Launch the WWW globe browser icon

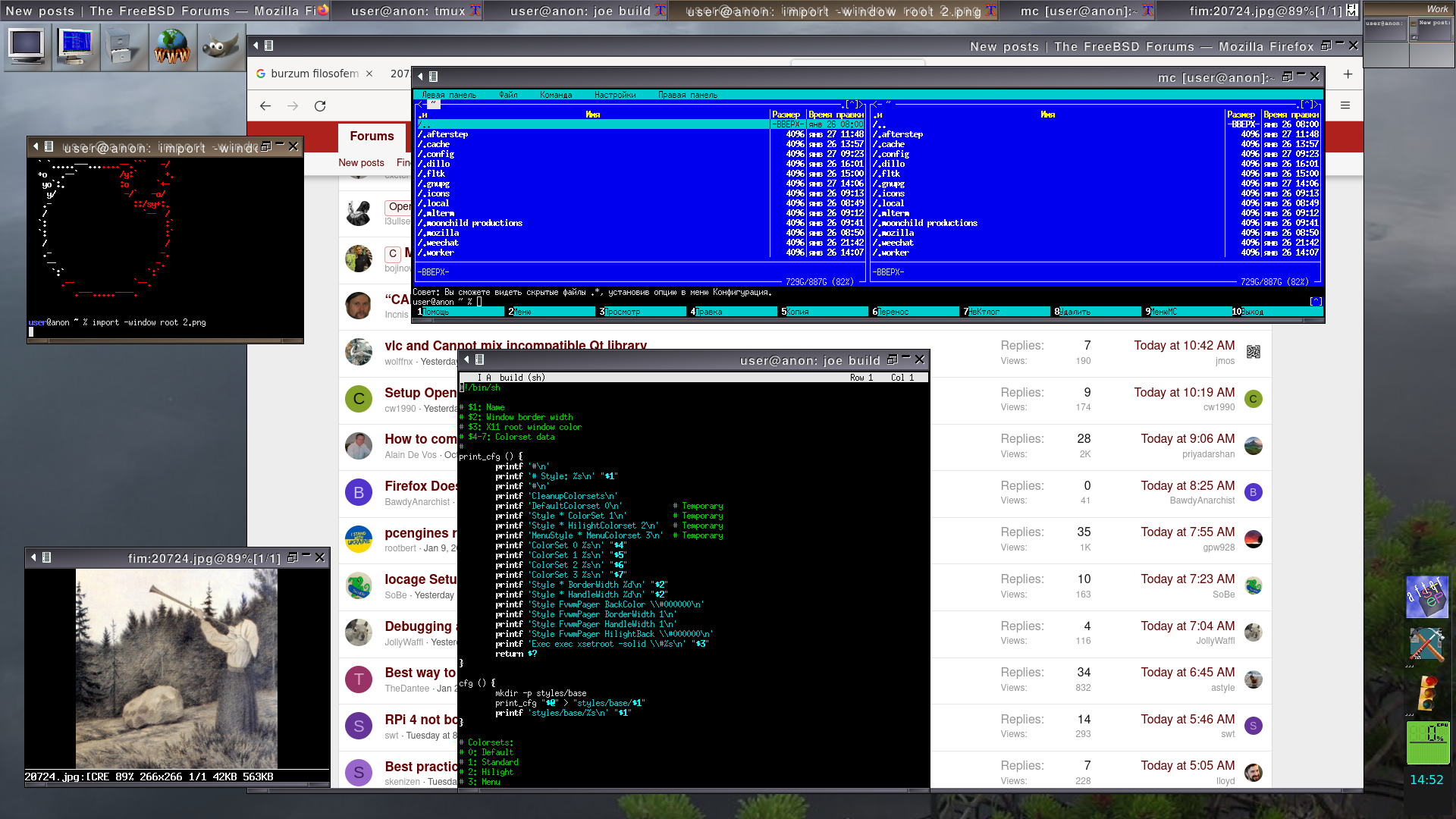[172, 45]
